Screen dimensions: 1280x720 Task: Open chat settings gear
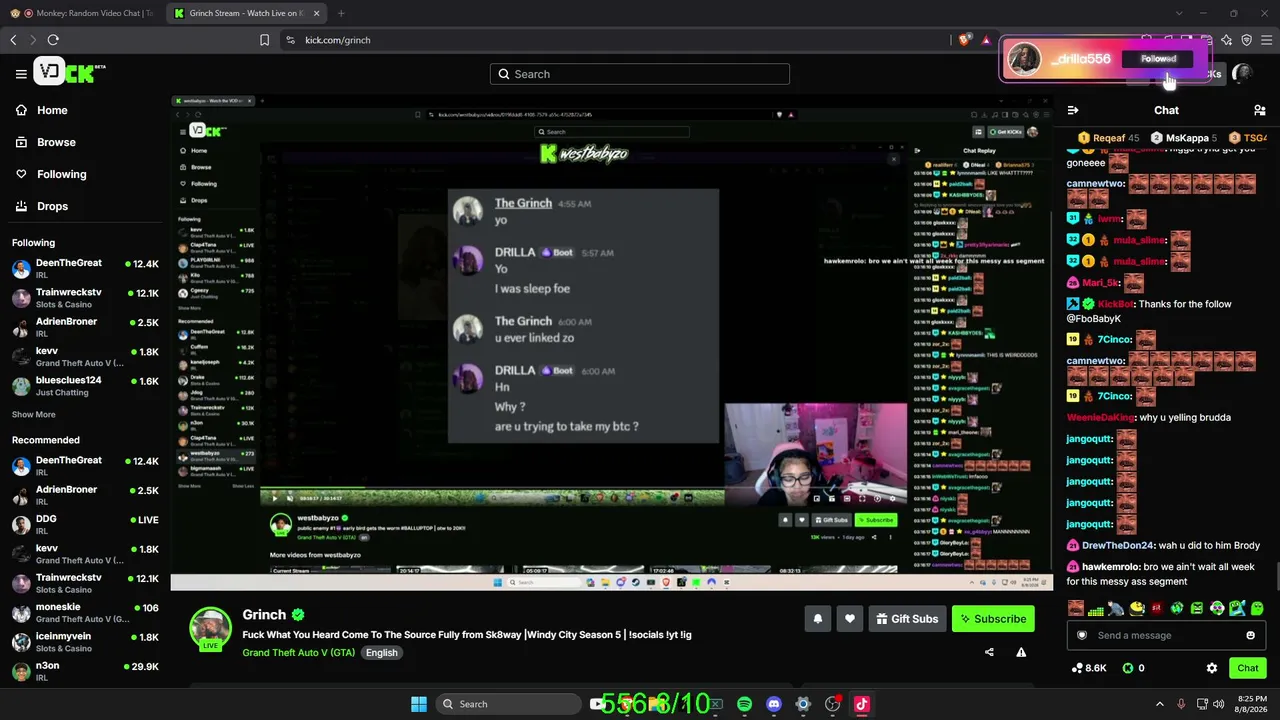click(x=1212, y=668)
